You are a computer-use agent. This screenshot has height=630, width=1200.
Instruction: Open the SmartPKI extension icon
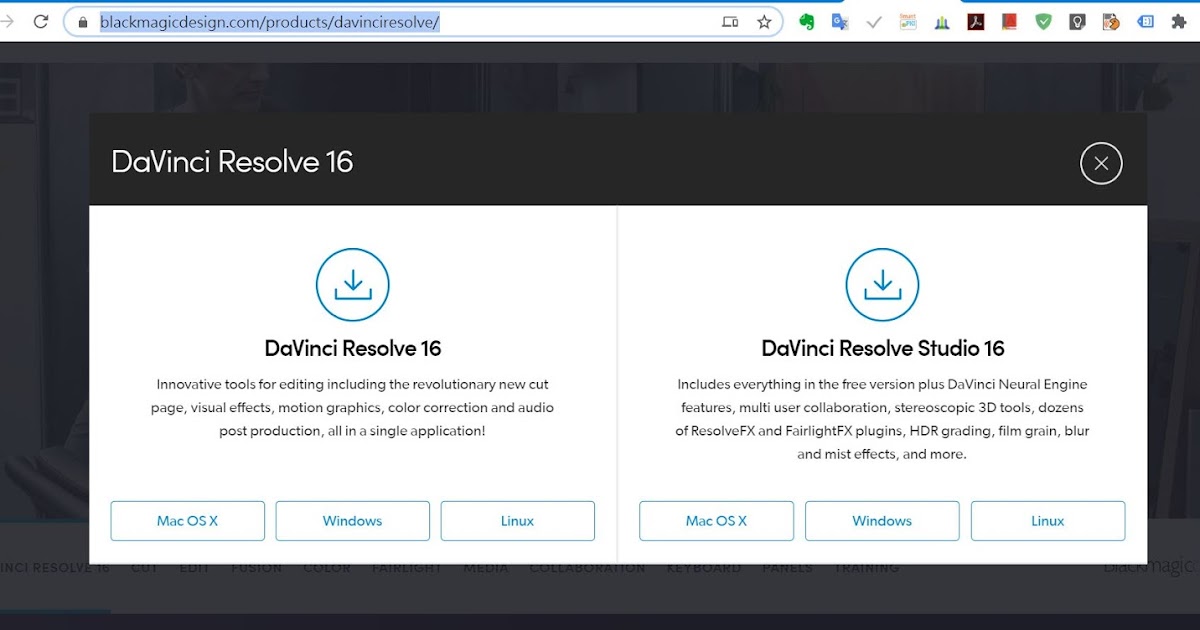click(908, 21)
